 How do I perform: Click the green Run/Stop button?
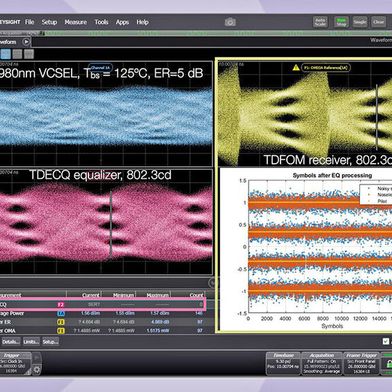341,22
